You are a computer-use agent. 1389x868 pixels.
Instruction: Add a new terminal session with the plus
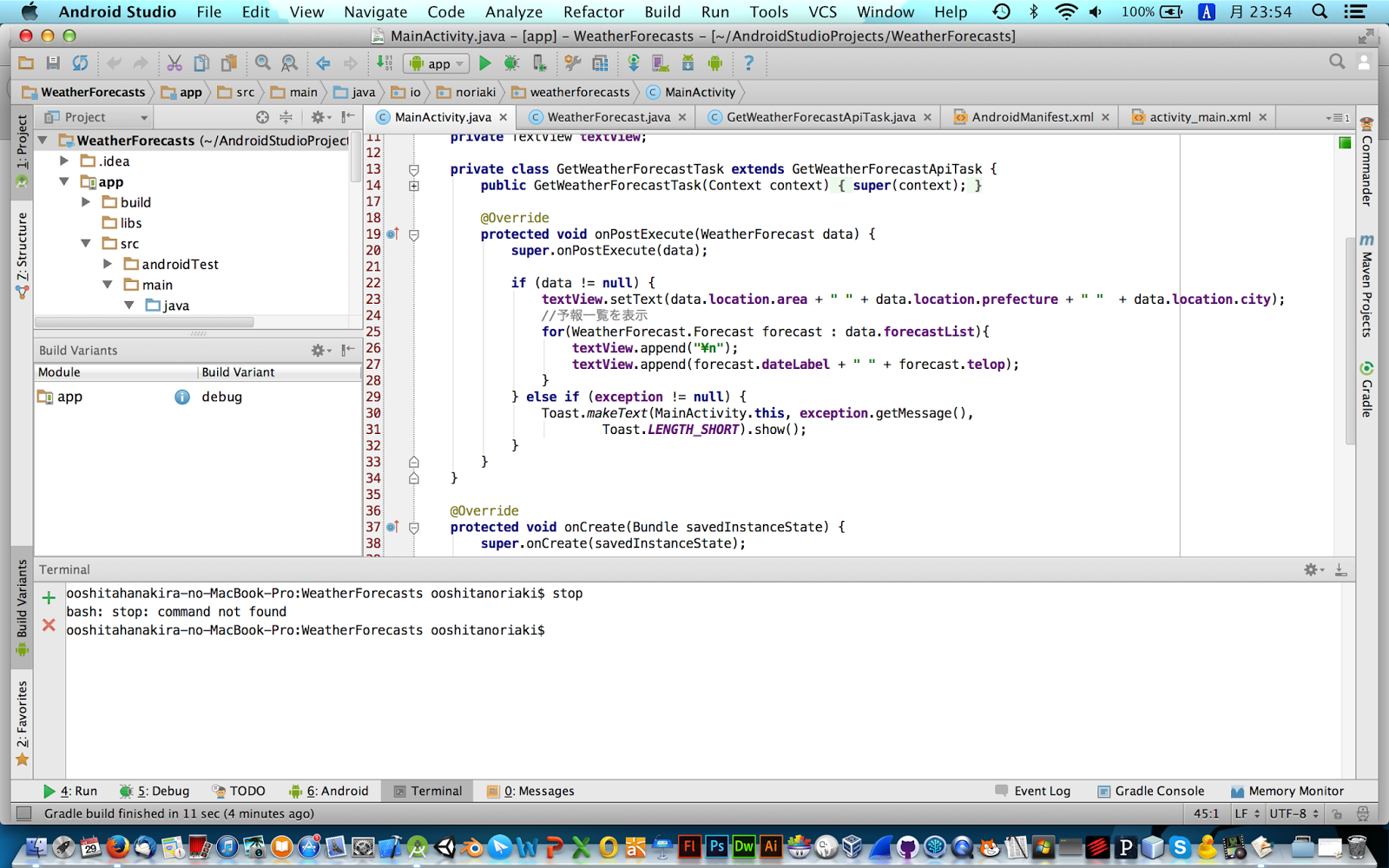click(49, 598)
